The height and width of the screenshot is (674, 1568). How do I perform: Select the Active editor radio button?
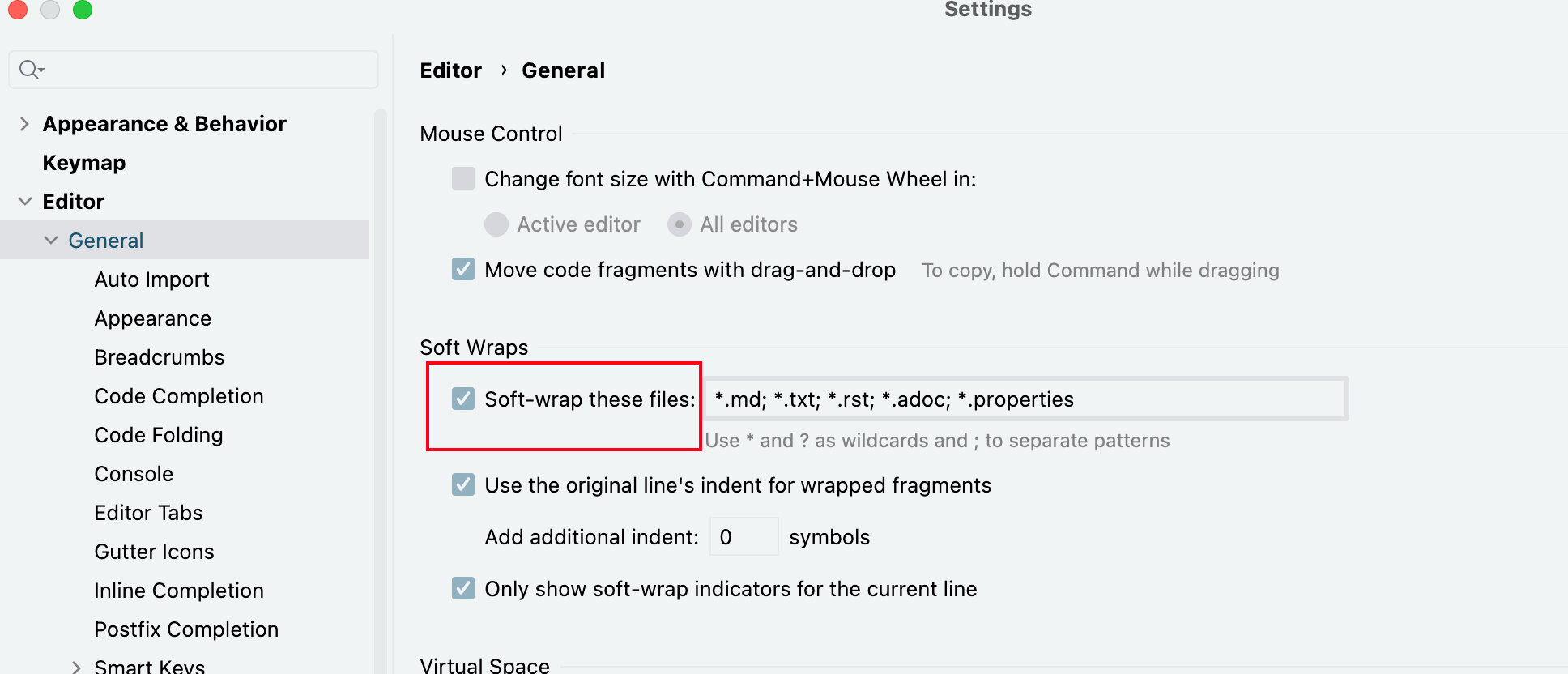496,224
